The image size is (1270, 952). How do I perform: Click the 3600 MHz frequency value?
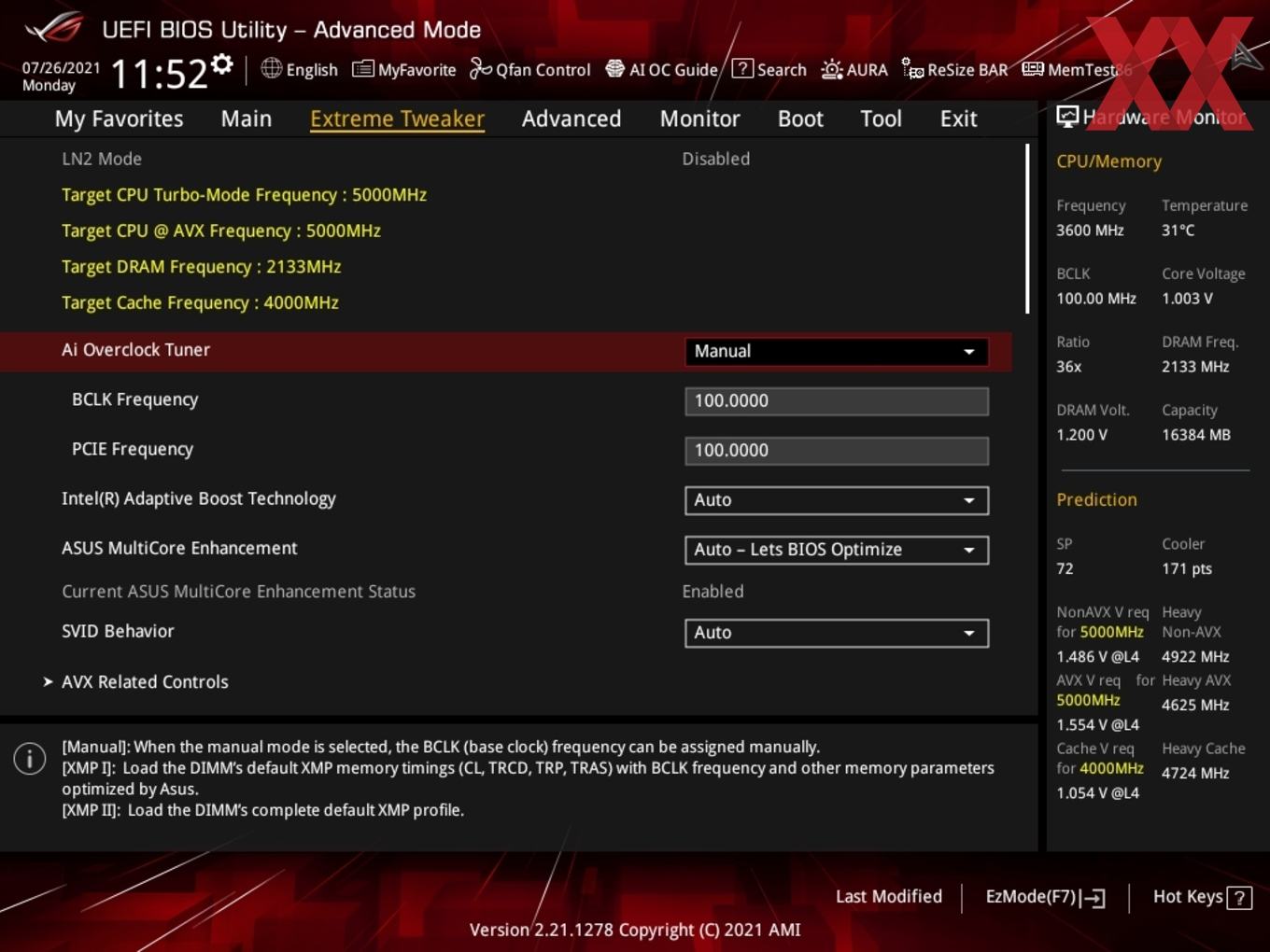point(1090,231)
